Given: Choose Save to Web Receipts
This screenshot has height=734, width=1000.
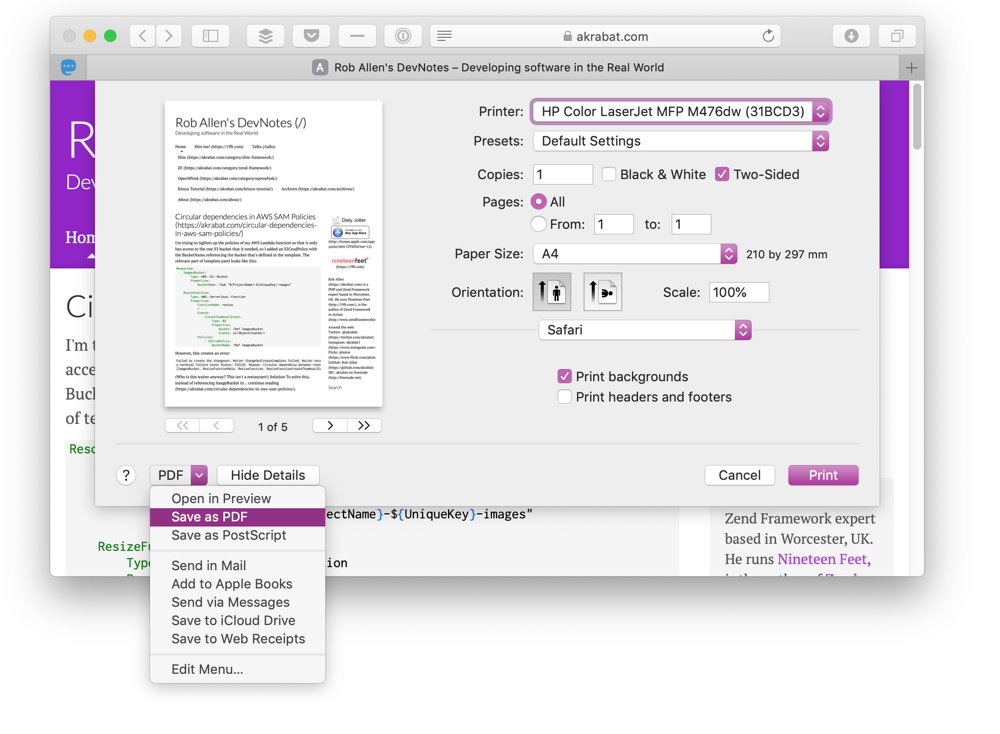Looking at the screenshot, I should [x=237, y=639].
